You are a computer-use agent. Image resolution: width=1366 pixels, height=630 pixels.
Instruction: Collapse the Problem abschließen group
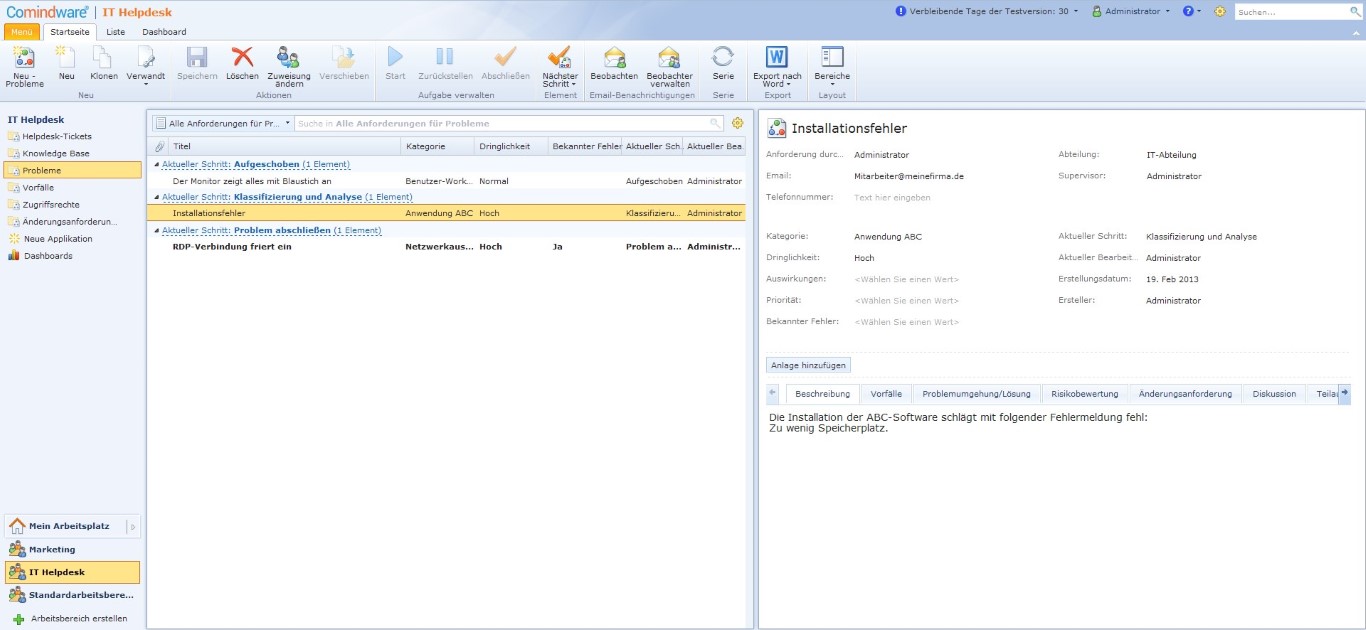[157, 231]
